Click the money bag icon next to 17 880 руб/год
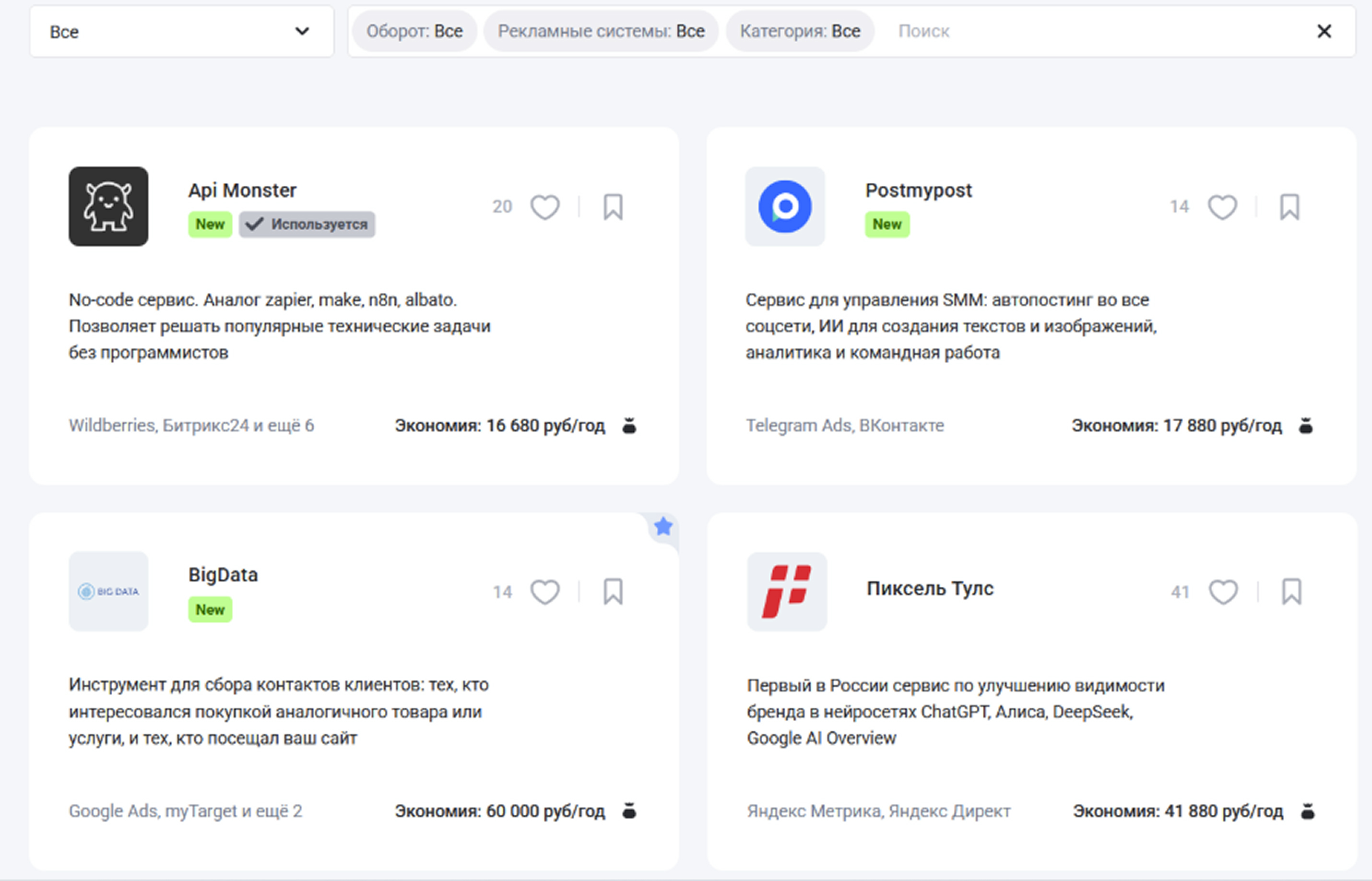This screenshot has height=881, width=1372. point(1306,425)
